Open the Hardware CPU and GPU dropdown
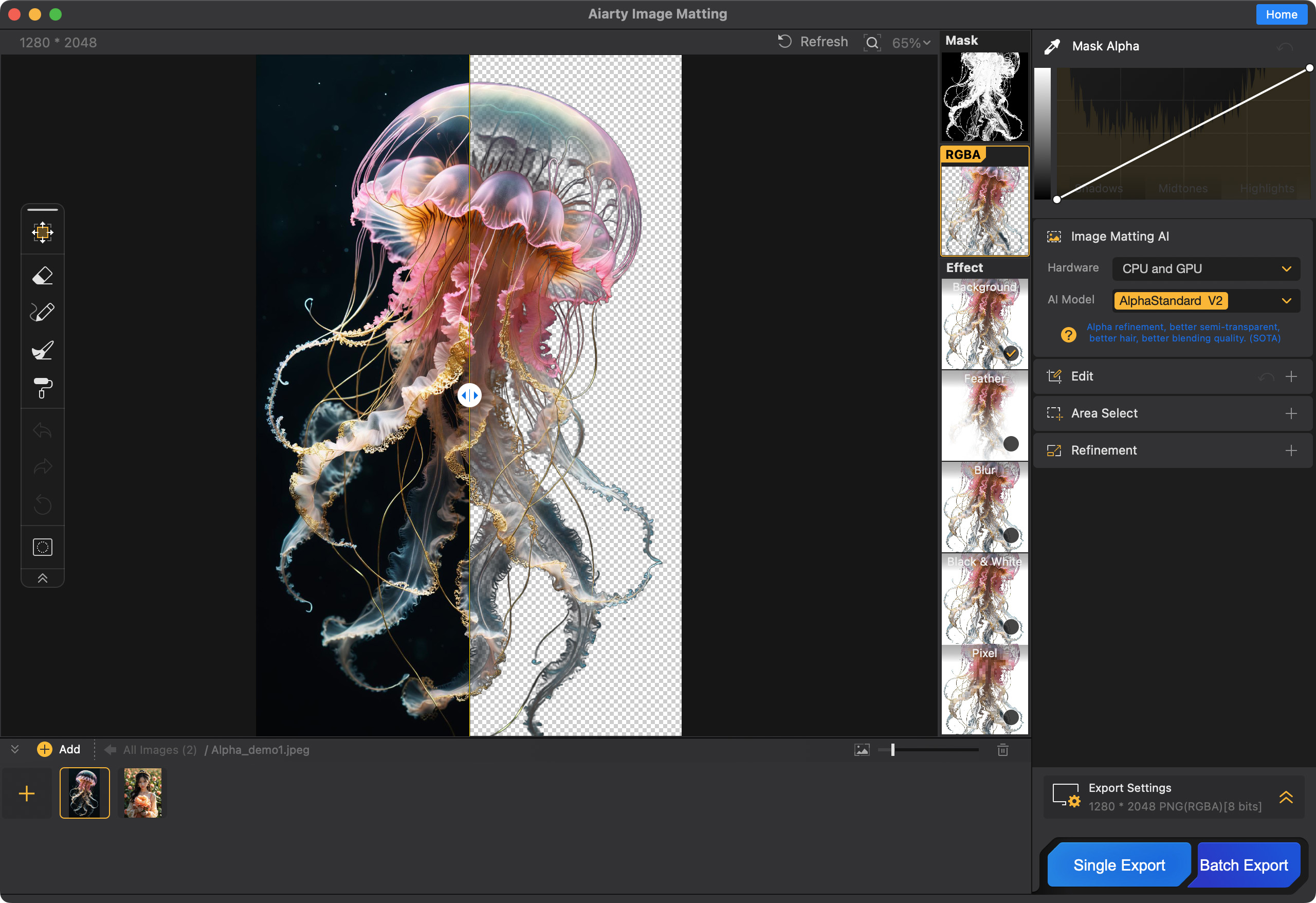This screenshot has height=903, width=1316. click(1205, 268)
